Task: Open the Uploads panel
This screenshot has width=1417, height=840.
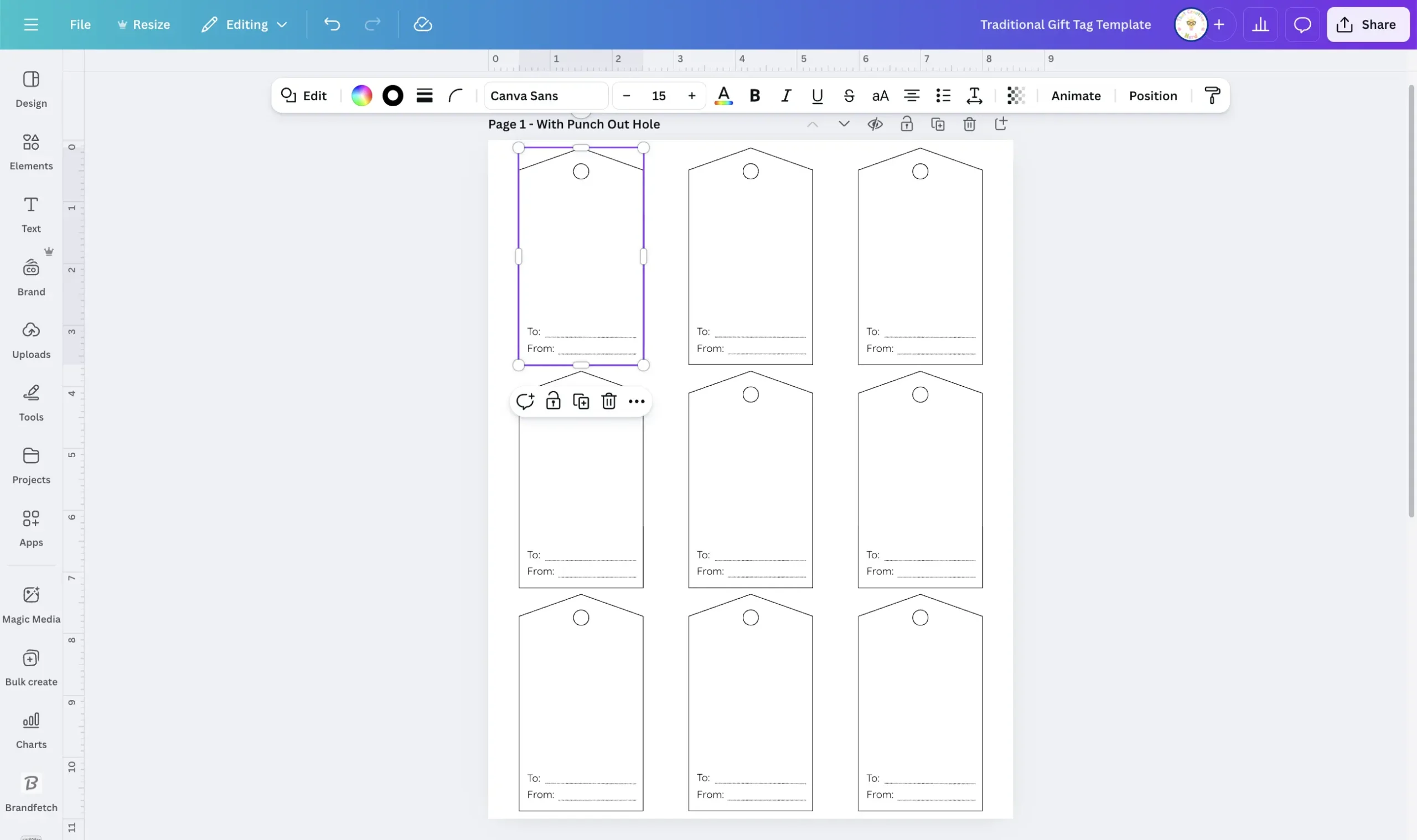Action: [31, 340]
